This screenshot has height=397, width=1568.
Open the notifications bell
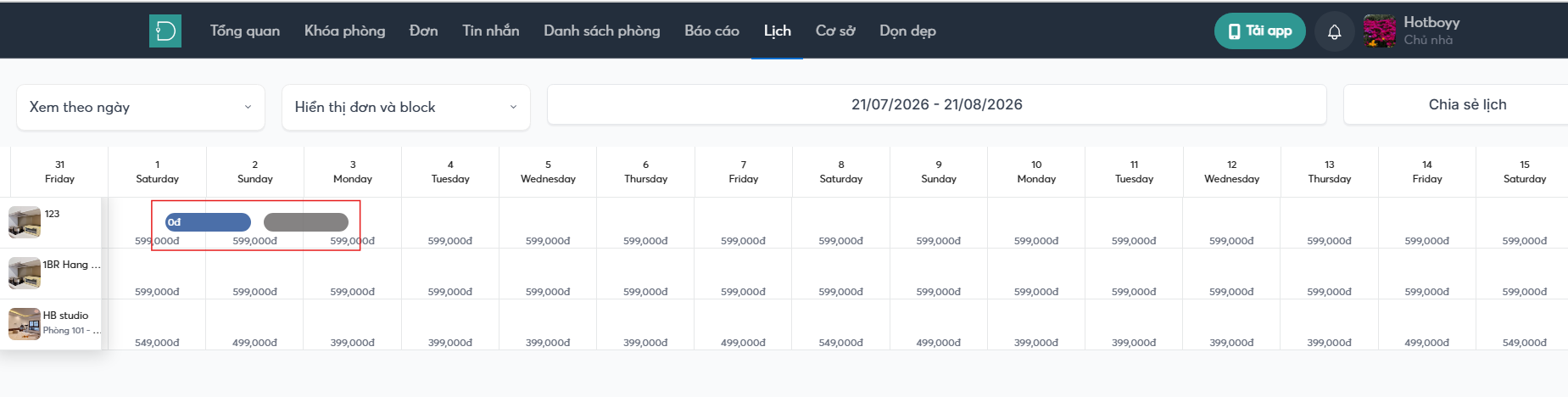tap(1334, 32)
